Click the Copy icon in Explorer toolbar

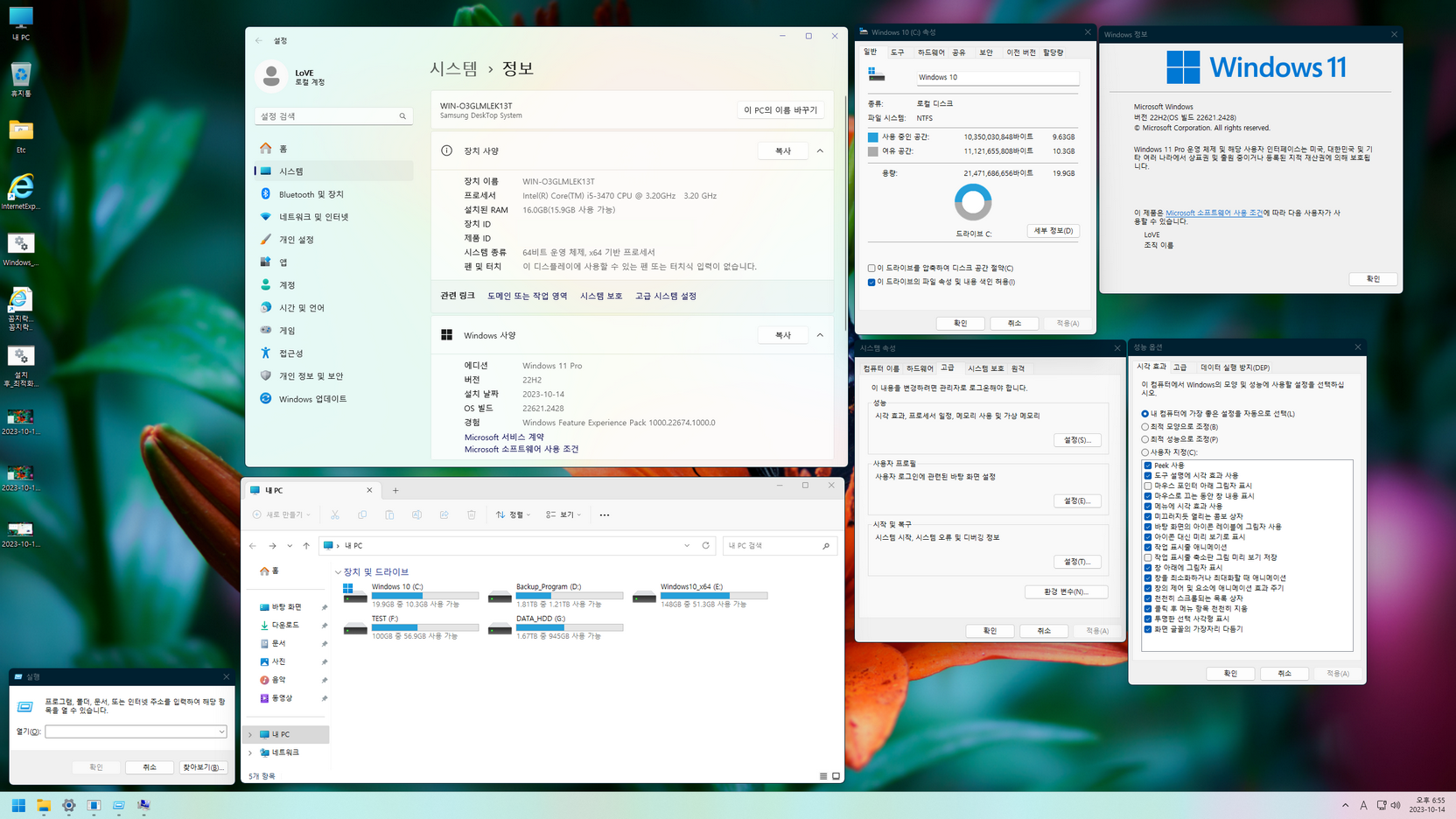(x=362, y=514)
